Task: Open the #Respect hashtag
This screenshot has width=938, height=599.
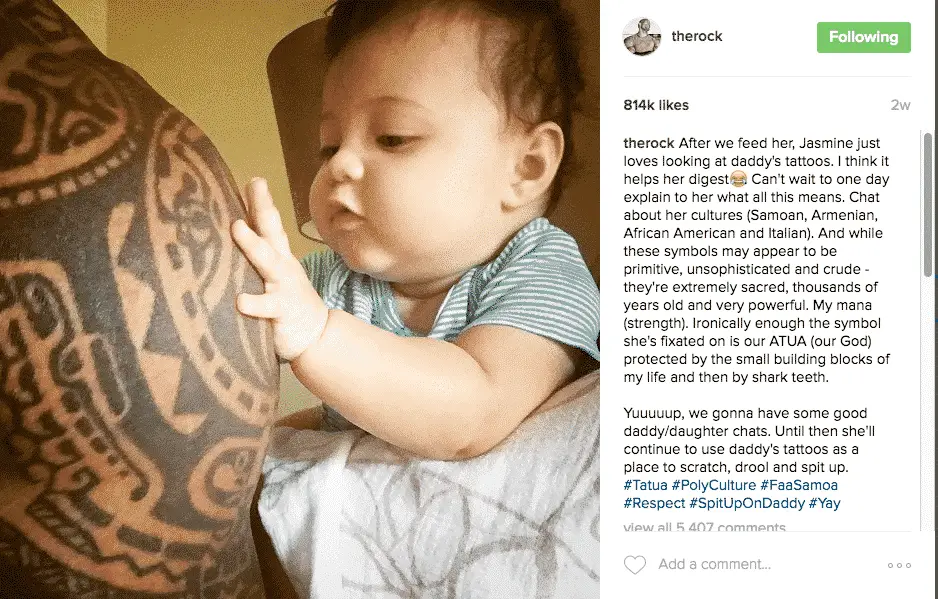Action: [654, 503]
